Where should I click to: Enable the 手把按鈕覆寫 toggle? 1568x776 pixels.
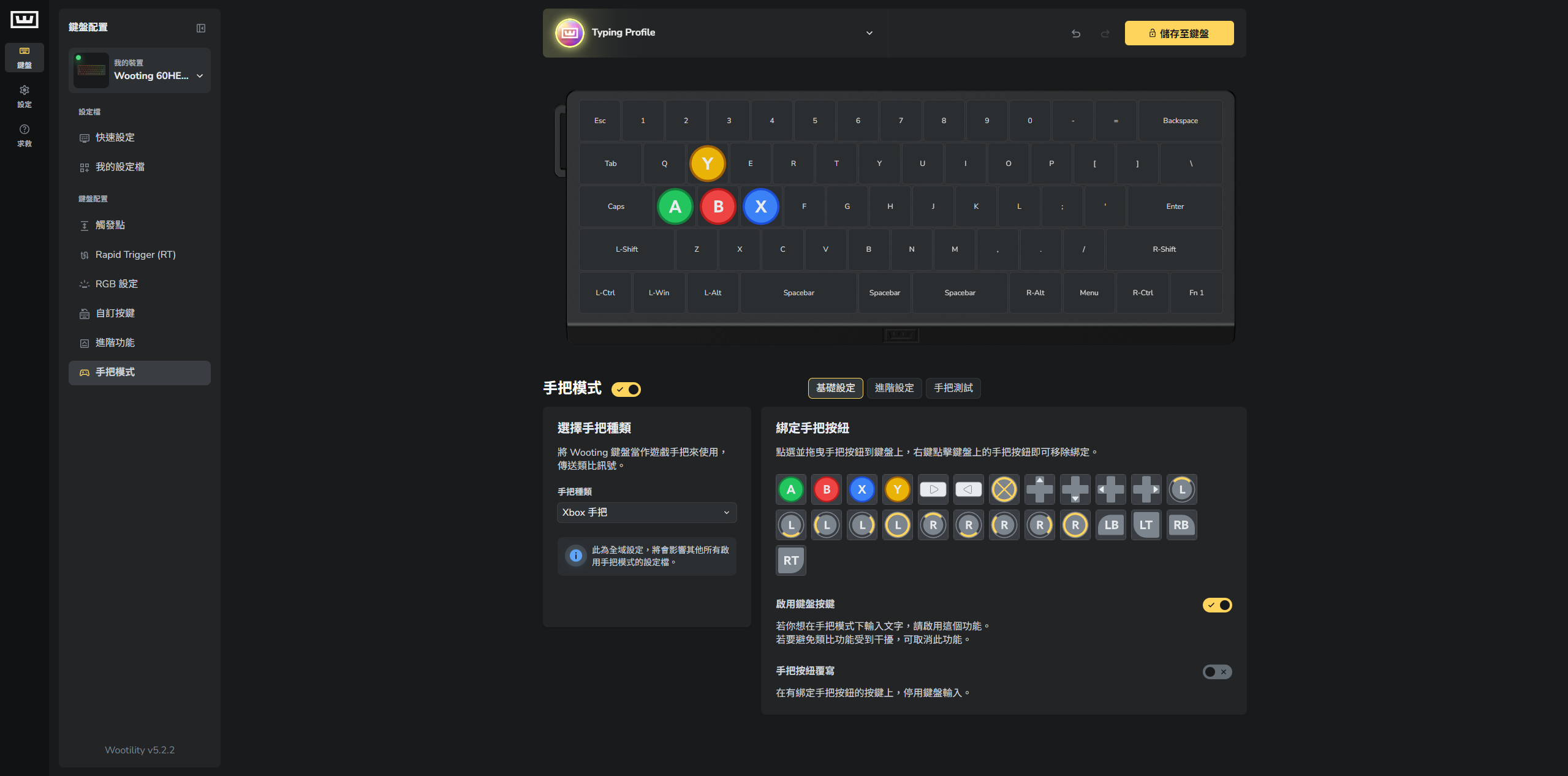[1217, 672]
